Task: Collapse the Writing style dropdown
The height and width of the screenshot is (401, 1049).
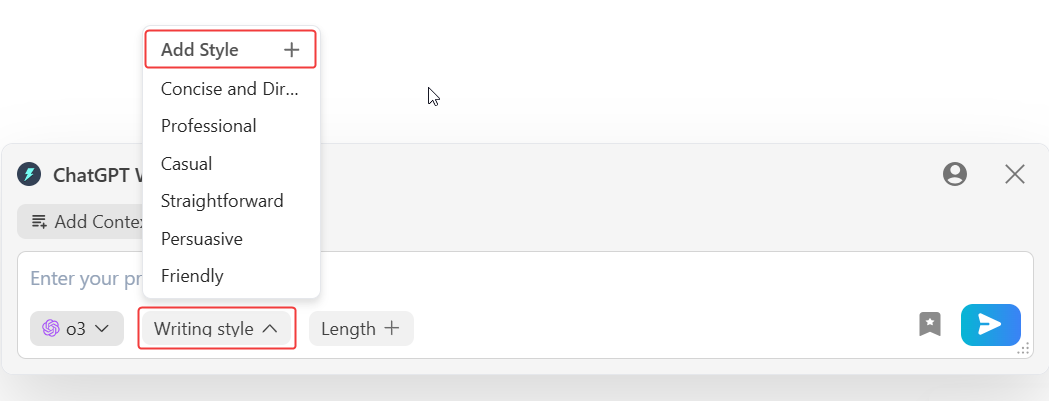Action: pos(217,329)
